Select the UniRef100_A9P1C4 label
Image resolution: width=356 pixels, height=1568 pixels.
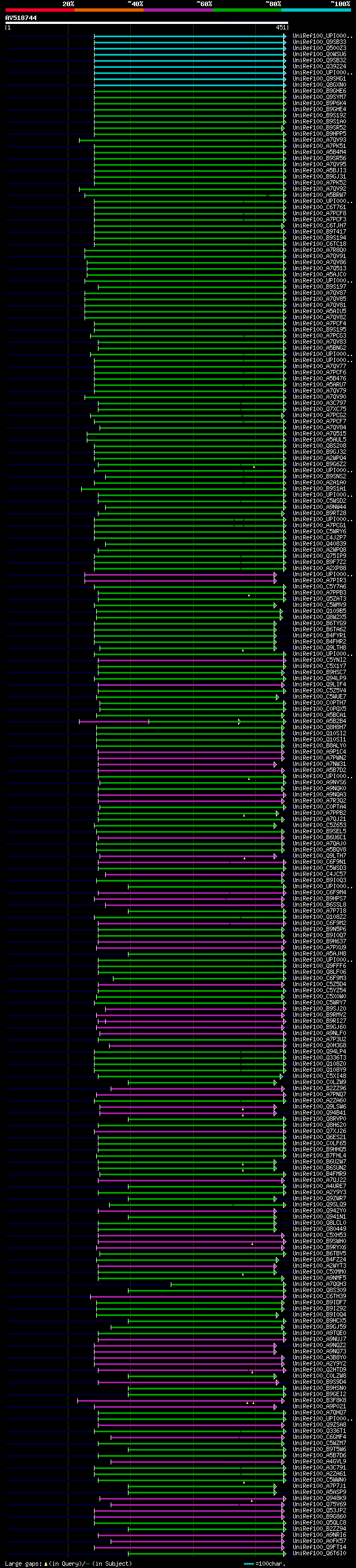coord(319,752)
